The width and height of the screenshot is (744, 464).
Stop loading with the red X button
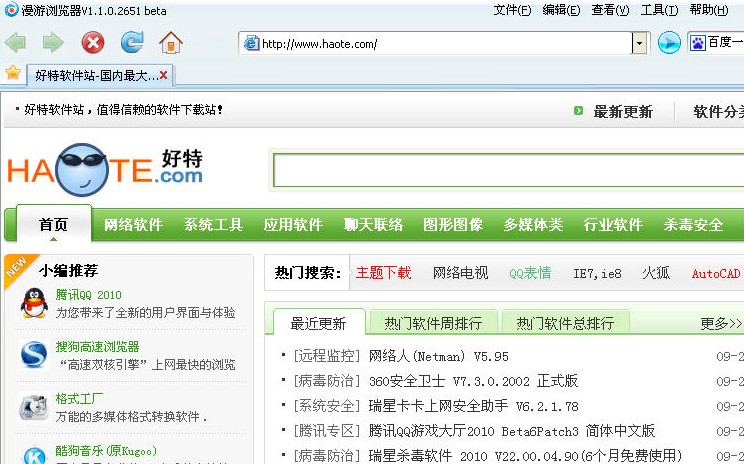(x=93, y=43)
